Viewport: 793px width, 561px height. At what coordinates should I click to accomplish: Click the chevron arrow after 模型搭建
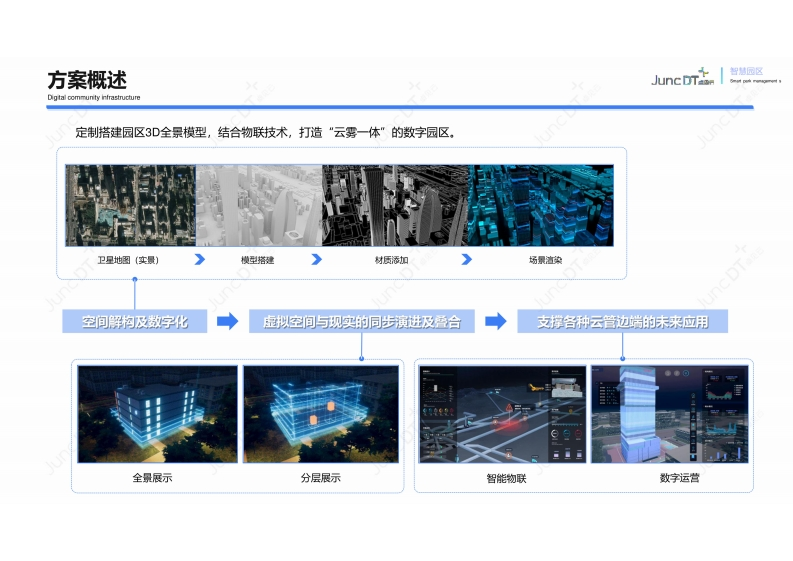point(317,260)
